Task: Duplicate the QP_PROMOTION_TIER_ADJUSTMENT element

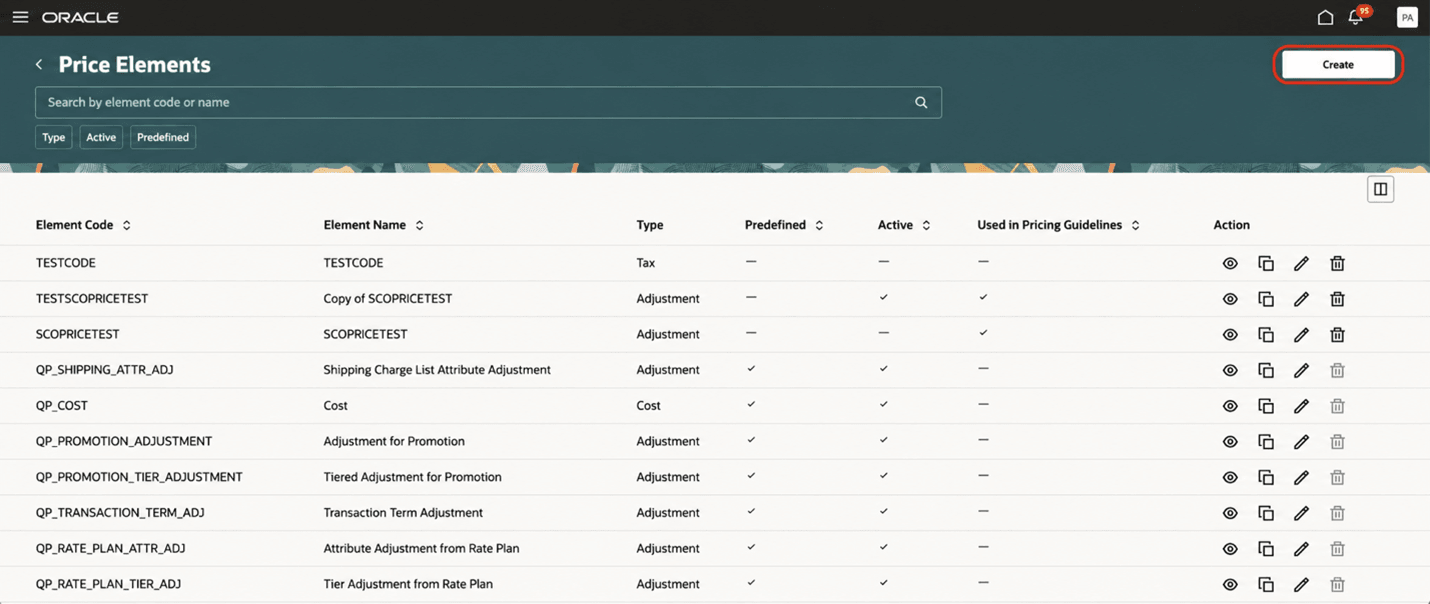Action: [1266, 477]
